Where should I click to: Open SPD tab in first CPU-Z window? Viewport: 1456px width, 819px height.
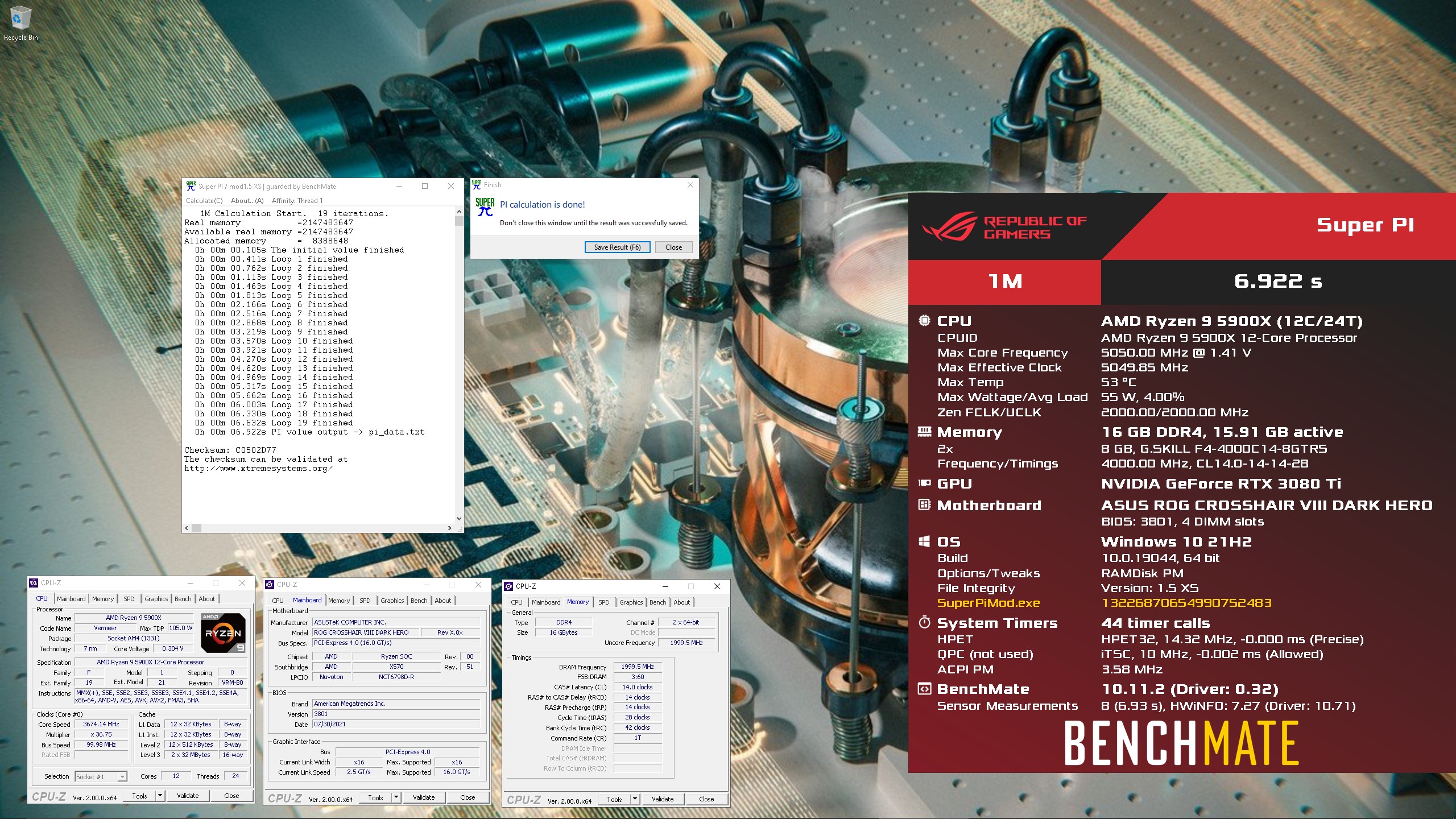click(129, 599)
